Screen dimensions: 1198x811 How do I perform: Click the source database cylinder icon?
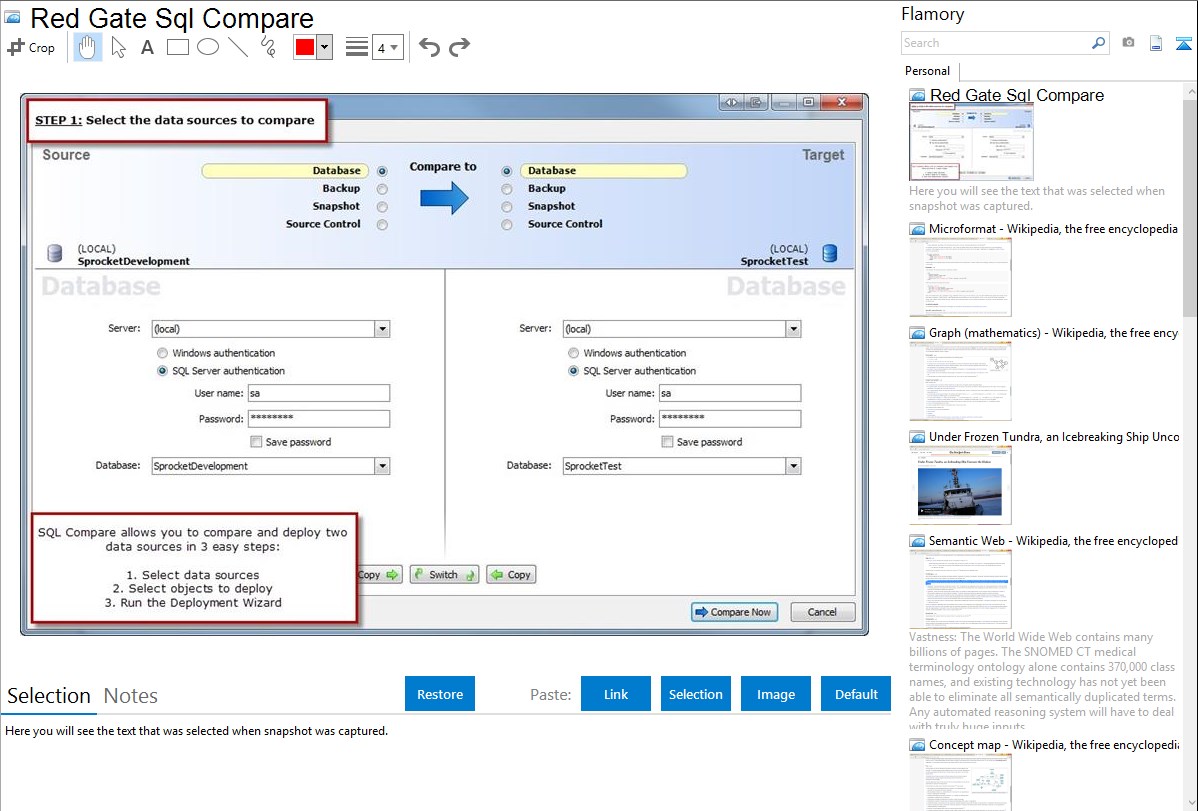pos(55,253)
